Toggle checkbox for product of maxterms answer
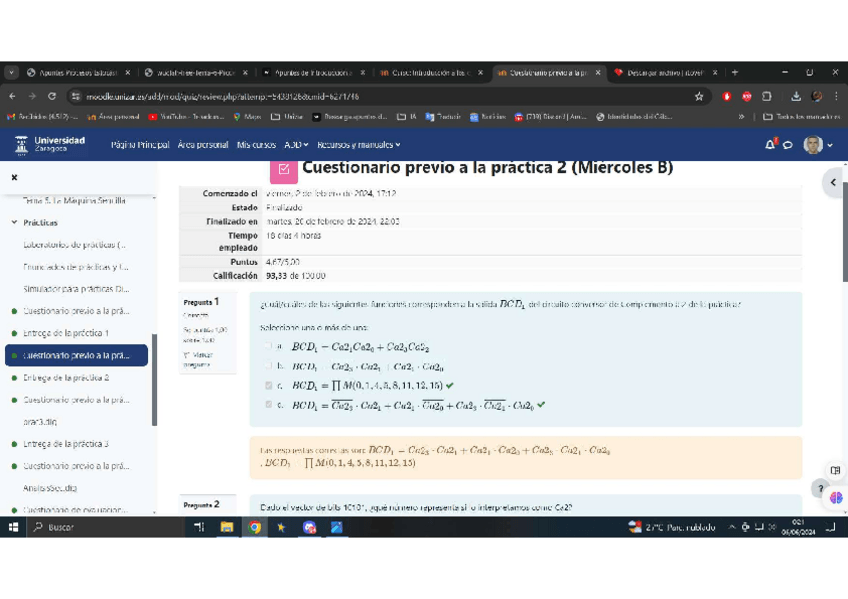848x599 pixels. [268, 385]
